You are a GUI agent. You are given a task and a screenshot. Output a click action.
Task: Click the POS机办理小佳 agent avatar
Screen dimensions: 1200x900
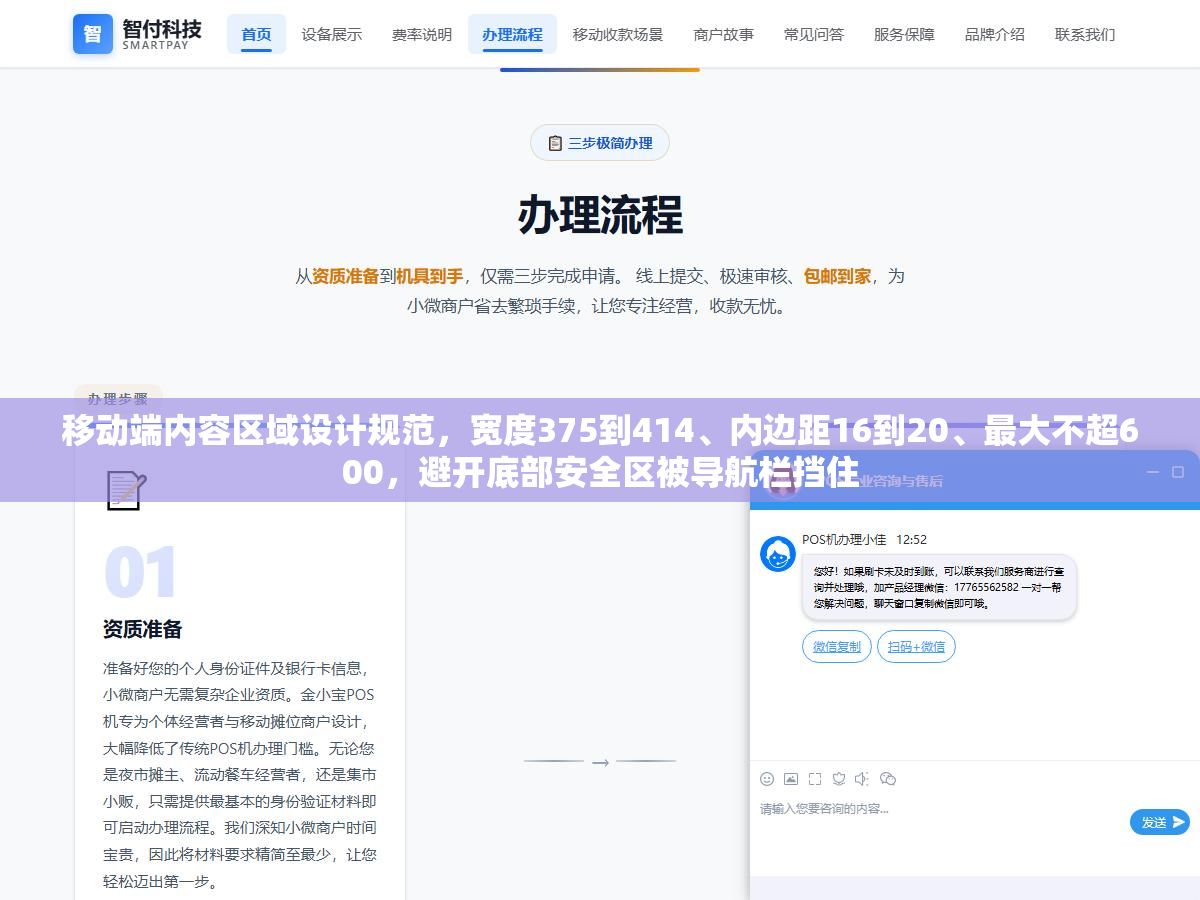point(778,554)
